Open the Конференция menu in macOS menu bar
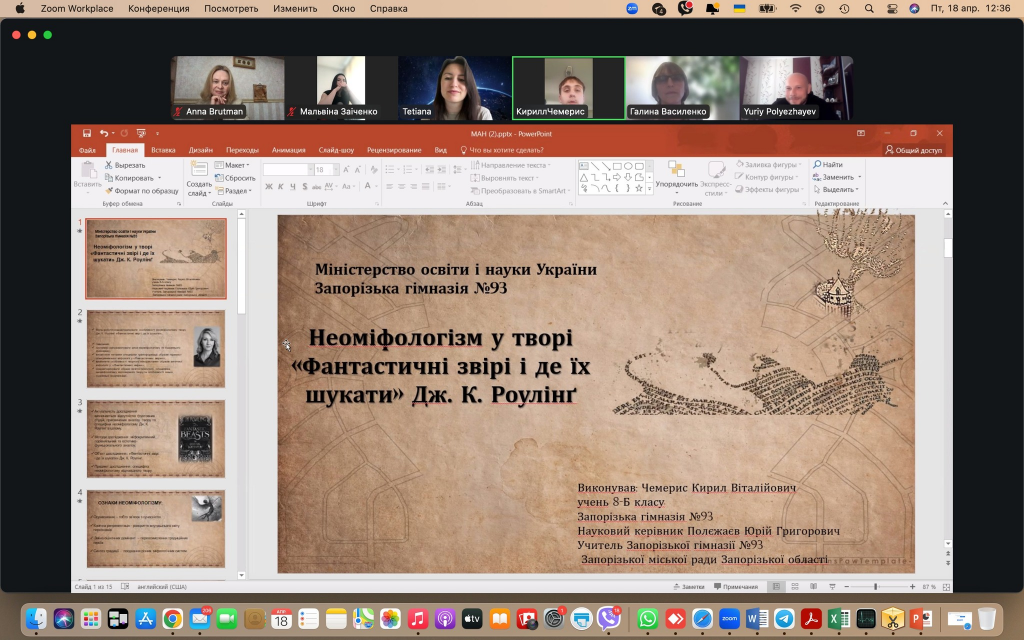Viewport: 1024px width, 640px height. (158, 8)
